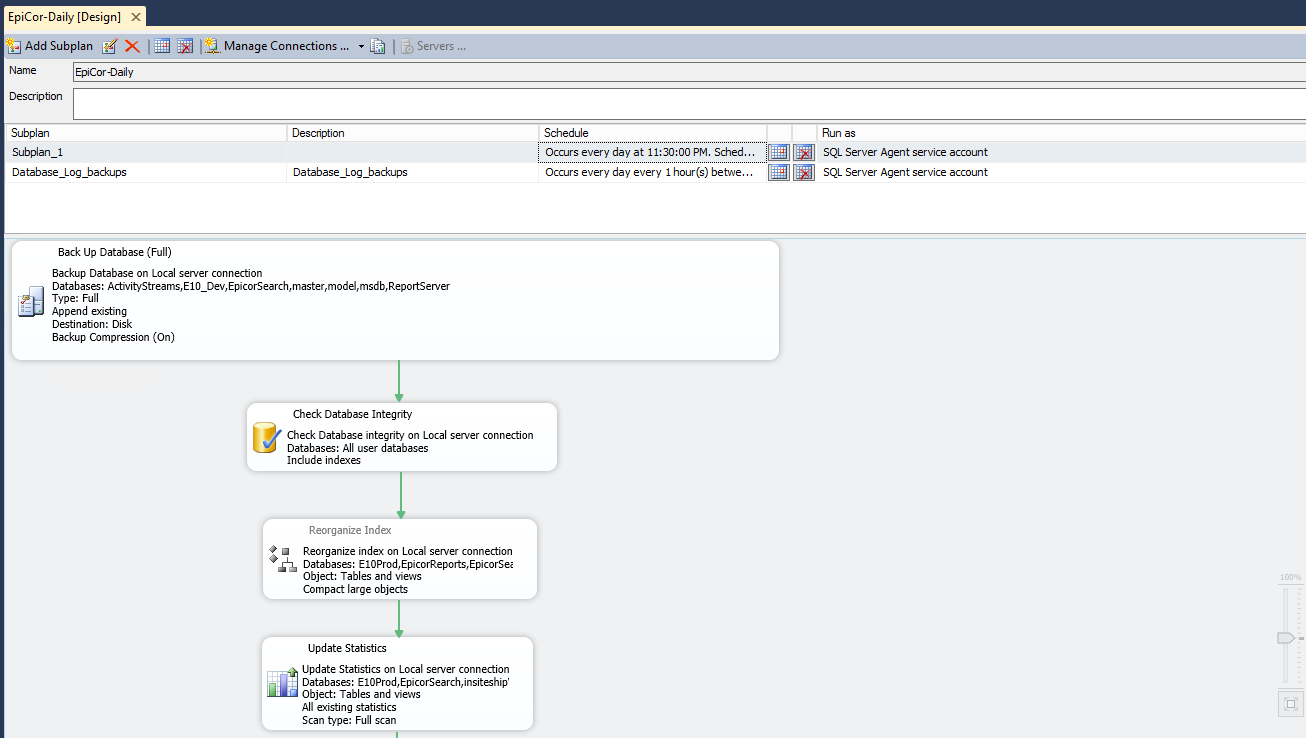Image resolution: width=1306 pixels, height=738 pixels.
Task: Click the Schedule column header
Action: pyautogui.click(x=653, y=133)
